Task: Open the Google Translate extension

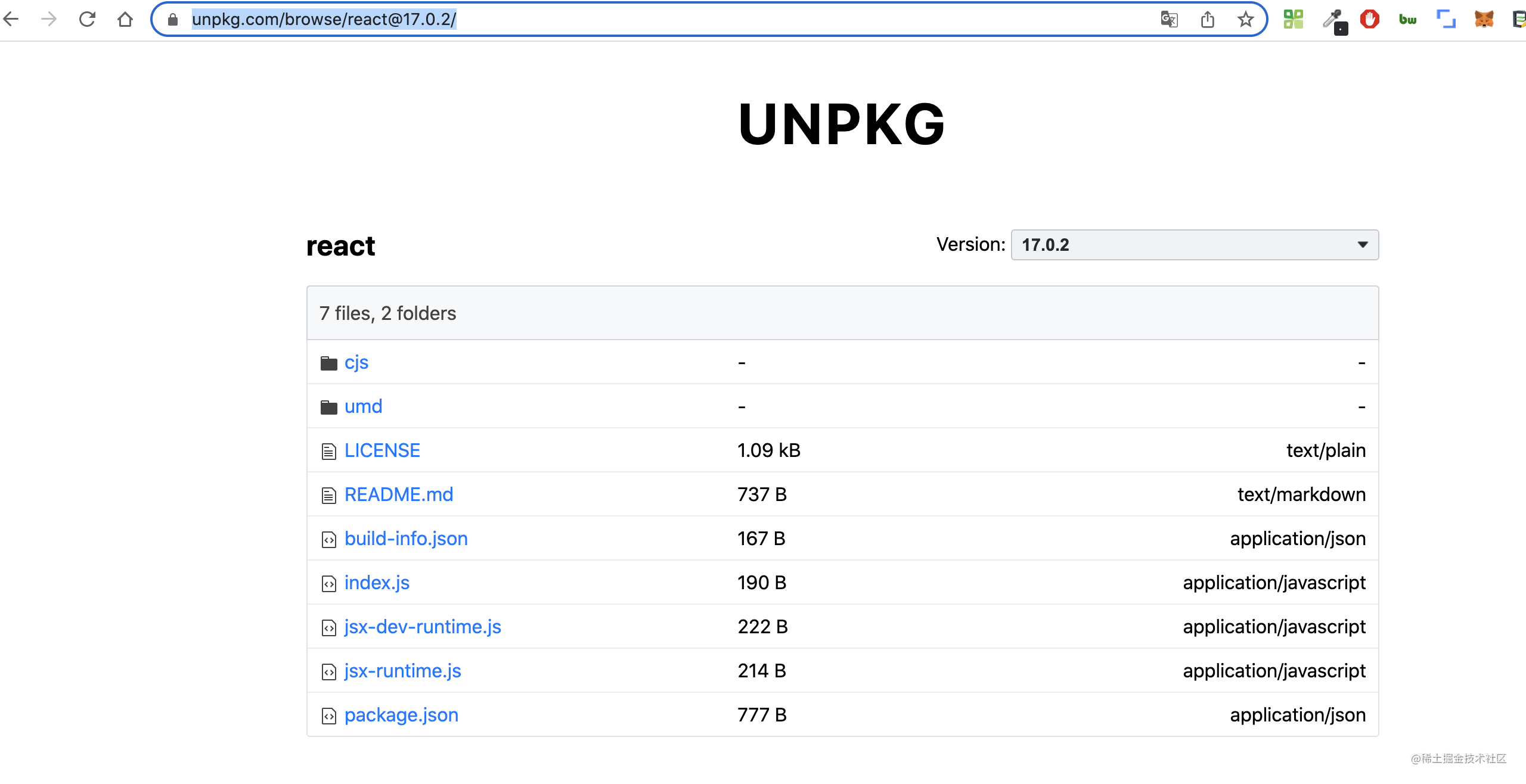Action: tap(1169, 19)
